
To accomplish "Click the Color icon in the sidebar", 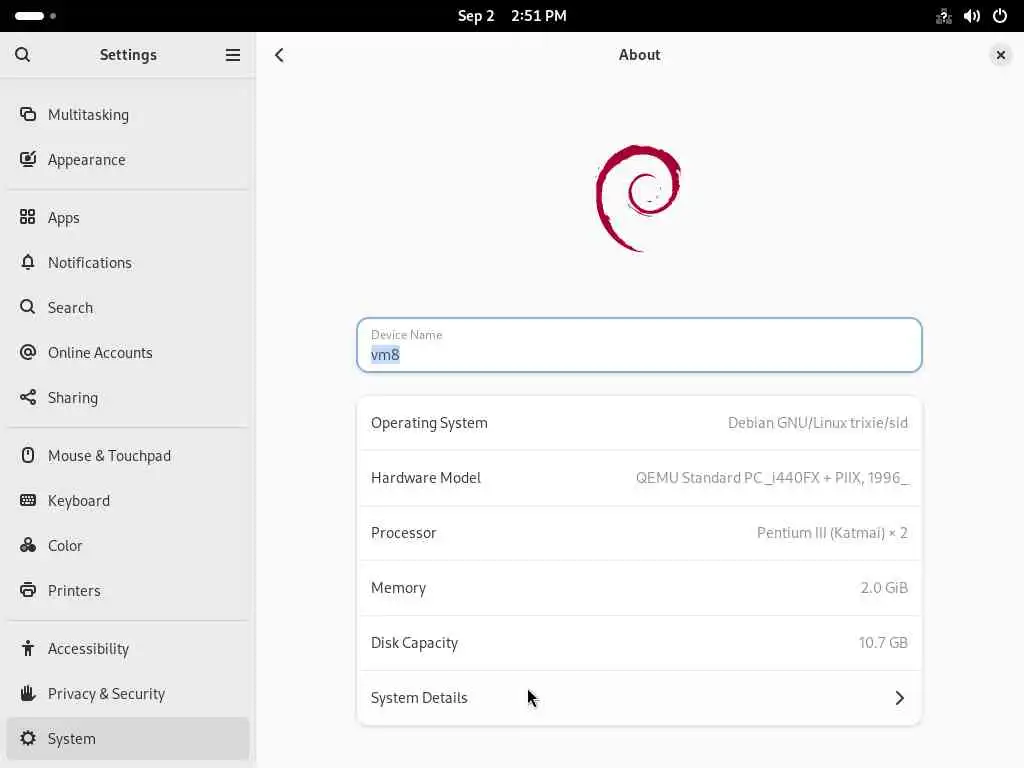I will 27,545.
